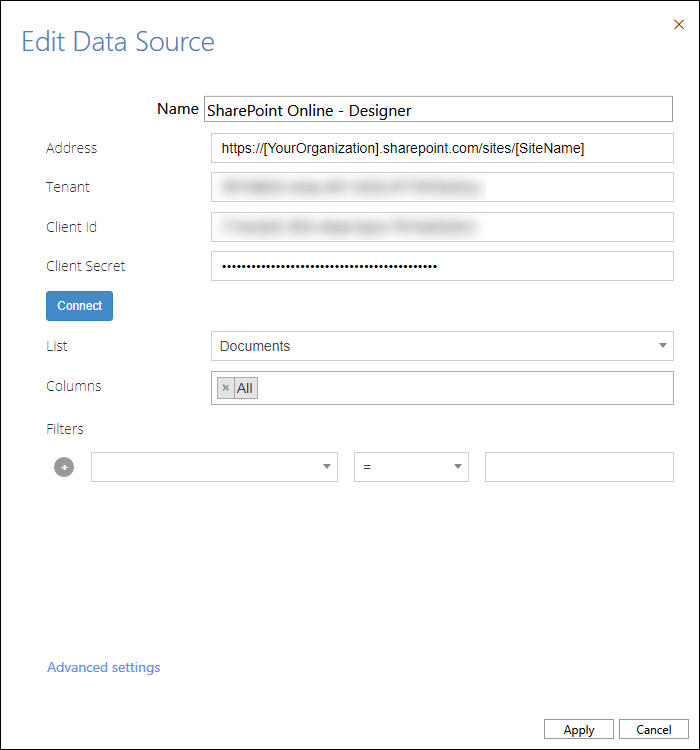Open the filter operator dropdown
700x750 pixels.
pos(411,467)
